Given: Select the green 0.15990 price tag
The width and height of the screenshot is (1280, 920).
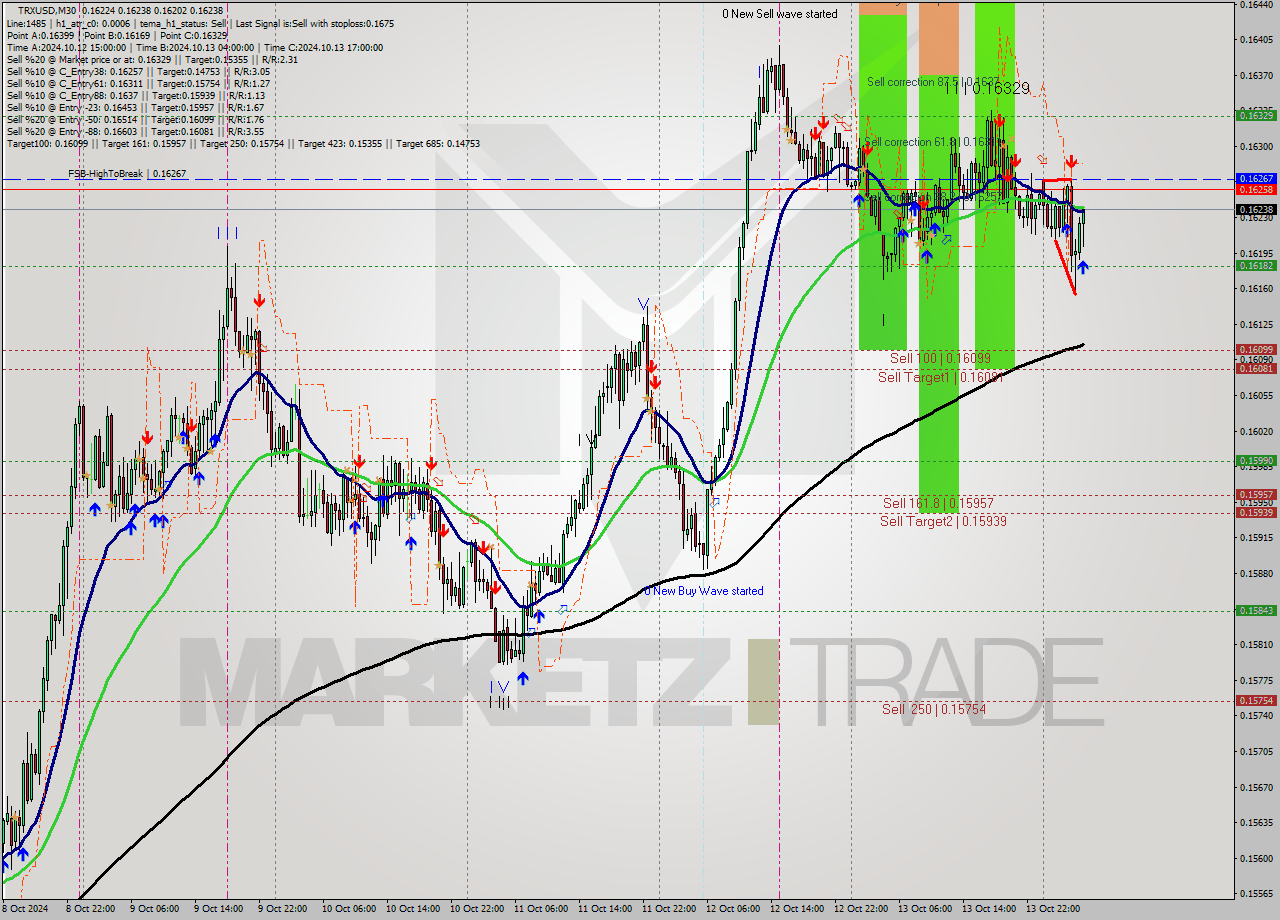Looking at the screenshot, I should [1256, 461].
